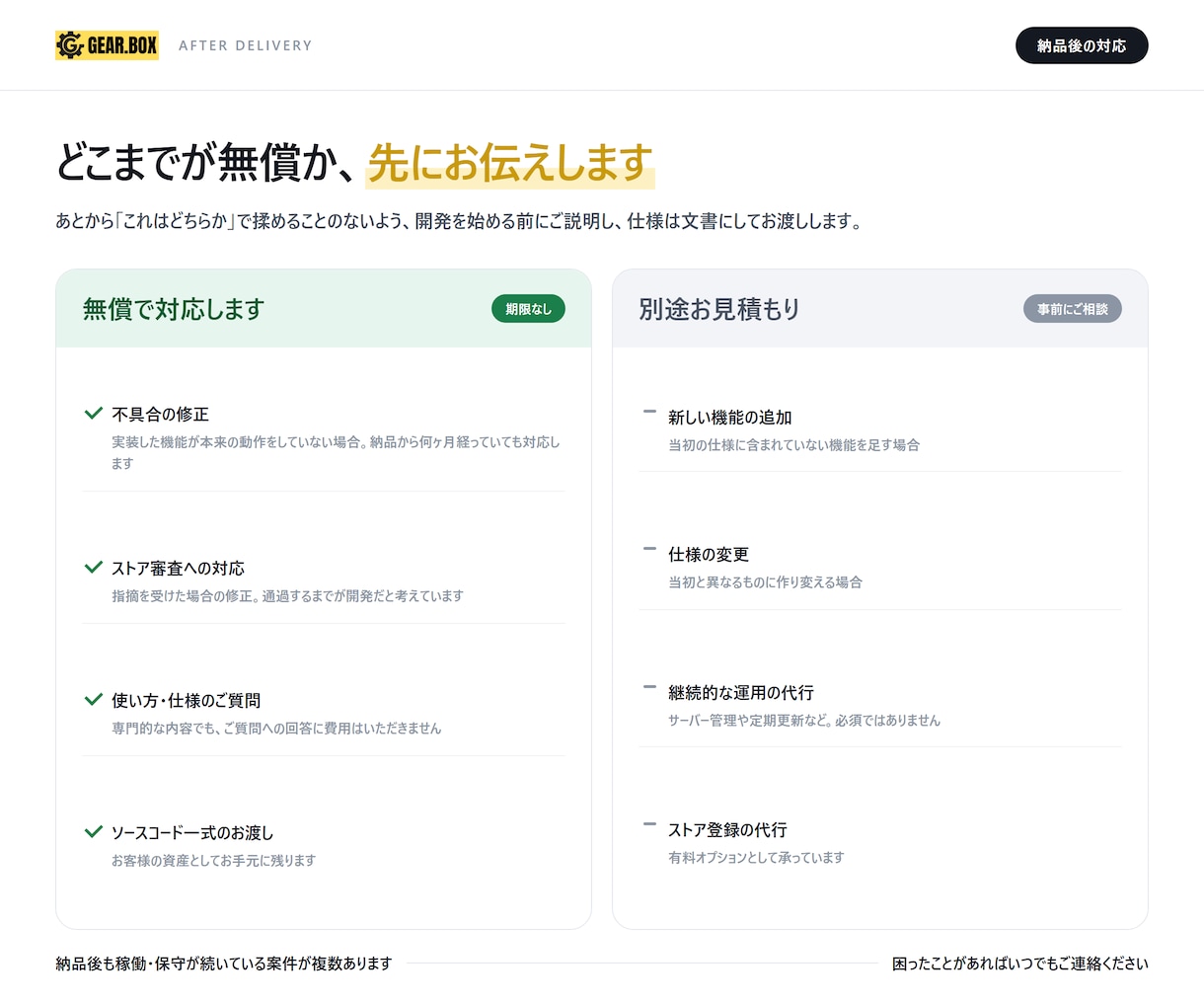Click the footer text 困ったことがあればいつでもご連絡ください

1020,964
